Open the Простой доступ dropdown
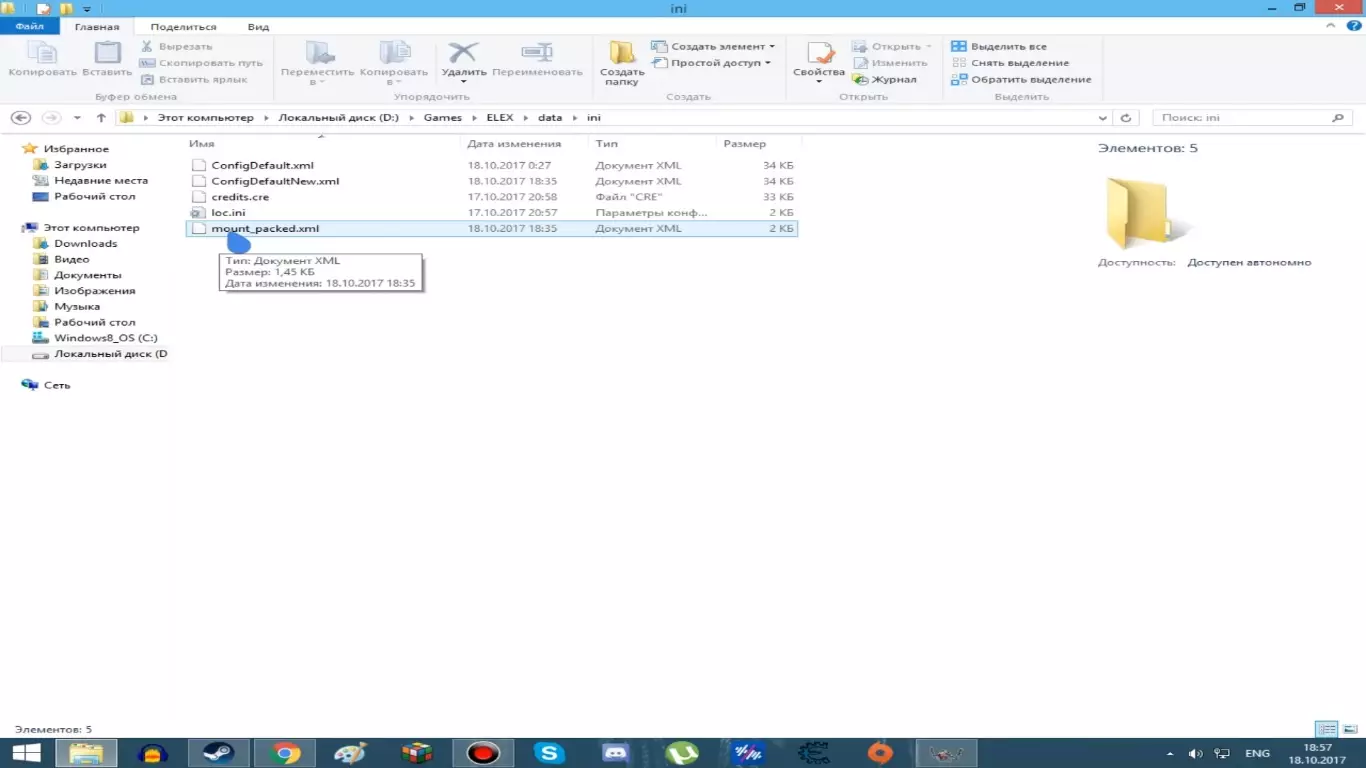This screenshot has width=1366, height=768. 711,63
